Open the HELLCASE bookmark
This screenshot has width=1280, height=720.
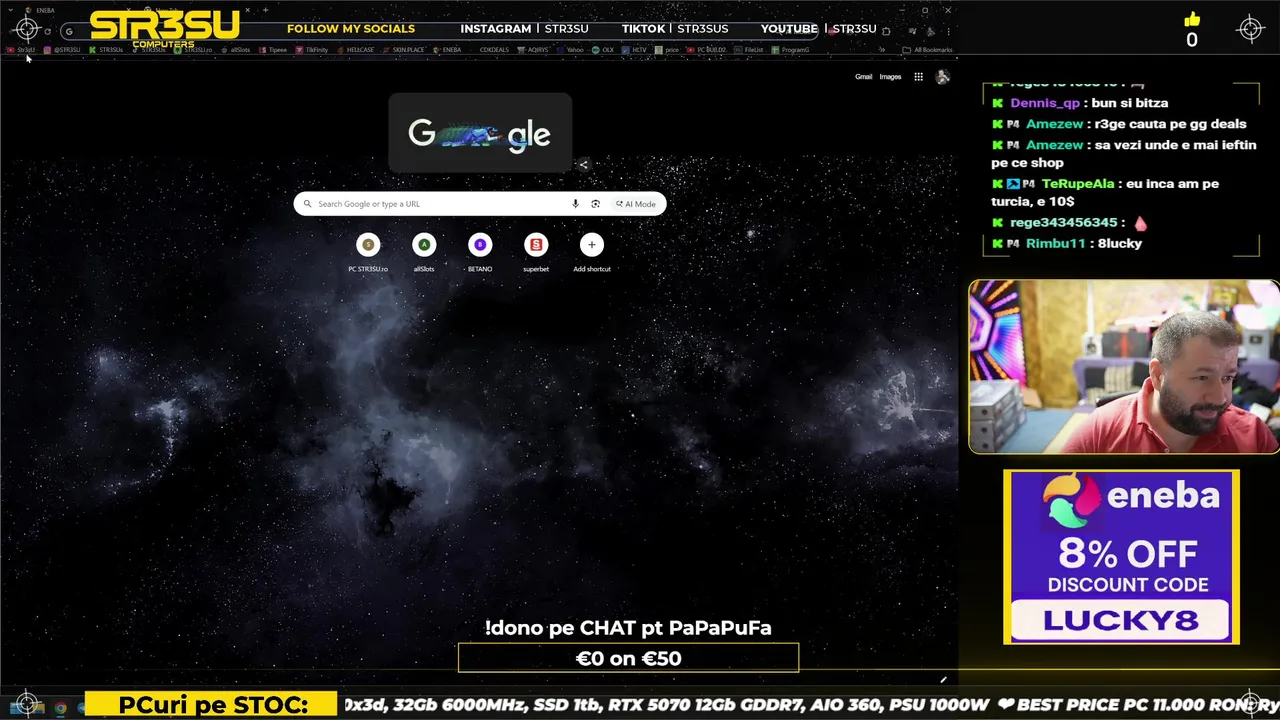[x=355, y=49]
